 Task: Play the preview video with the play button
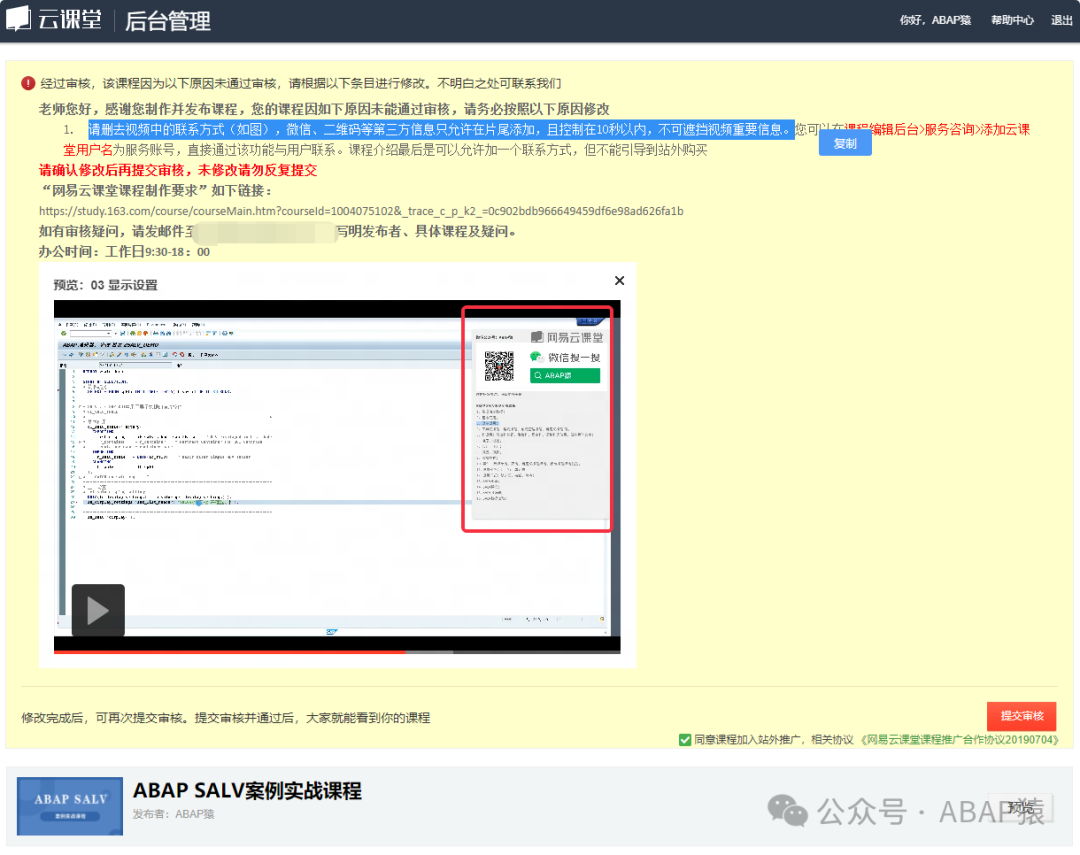tap(98, 610)
